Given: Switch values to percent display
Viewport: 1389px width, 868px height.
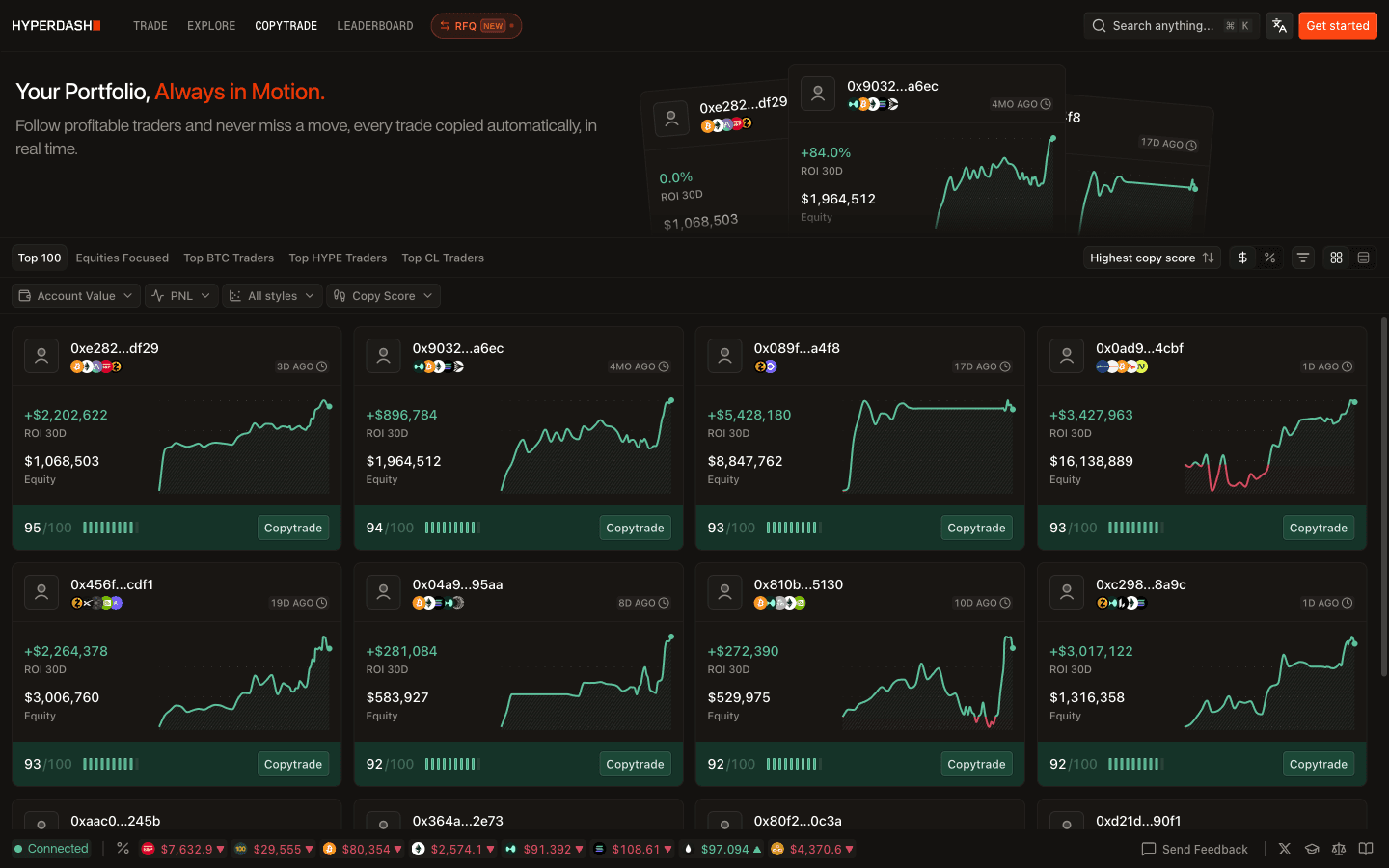Looking at the screenshot, I should 1269,258.
